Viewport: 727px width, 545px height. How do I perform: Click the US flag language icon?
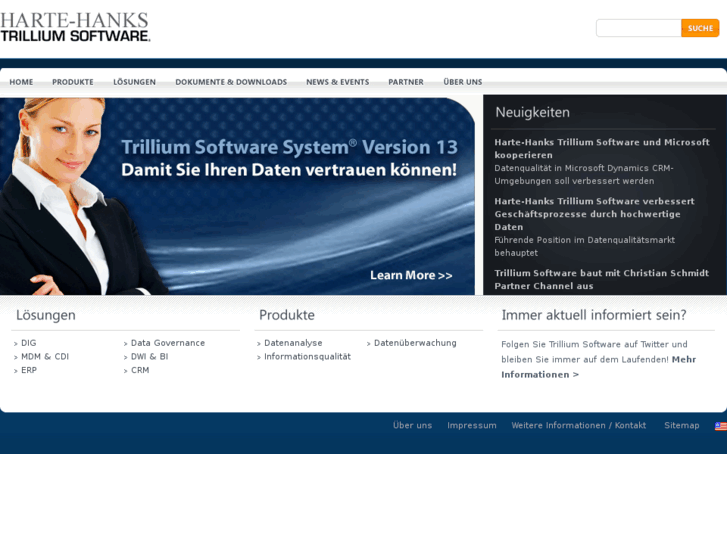(x=721, y=426)
